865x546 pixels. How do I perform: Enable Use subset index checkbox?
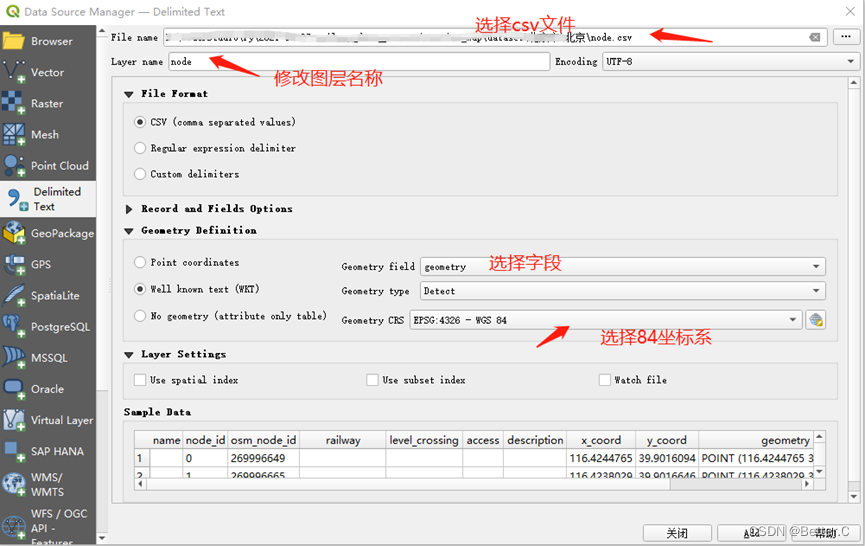[x=372, y=380]
